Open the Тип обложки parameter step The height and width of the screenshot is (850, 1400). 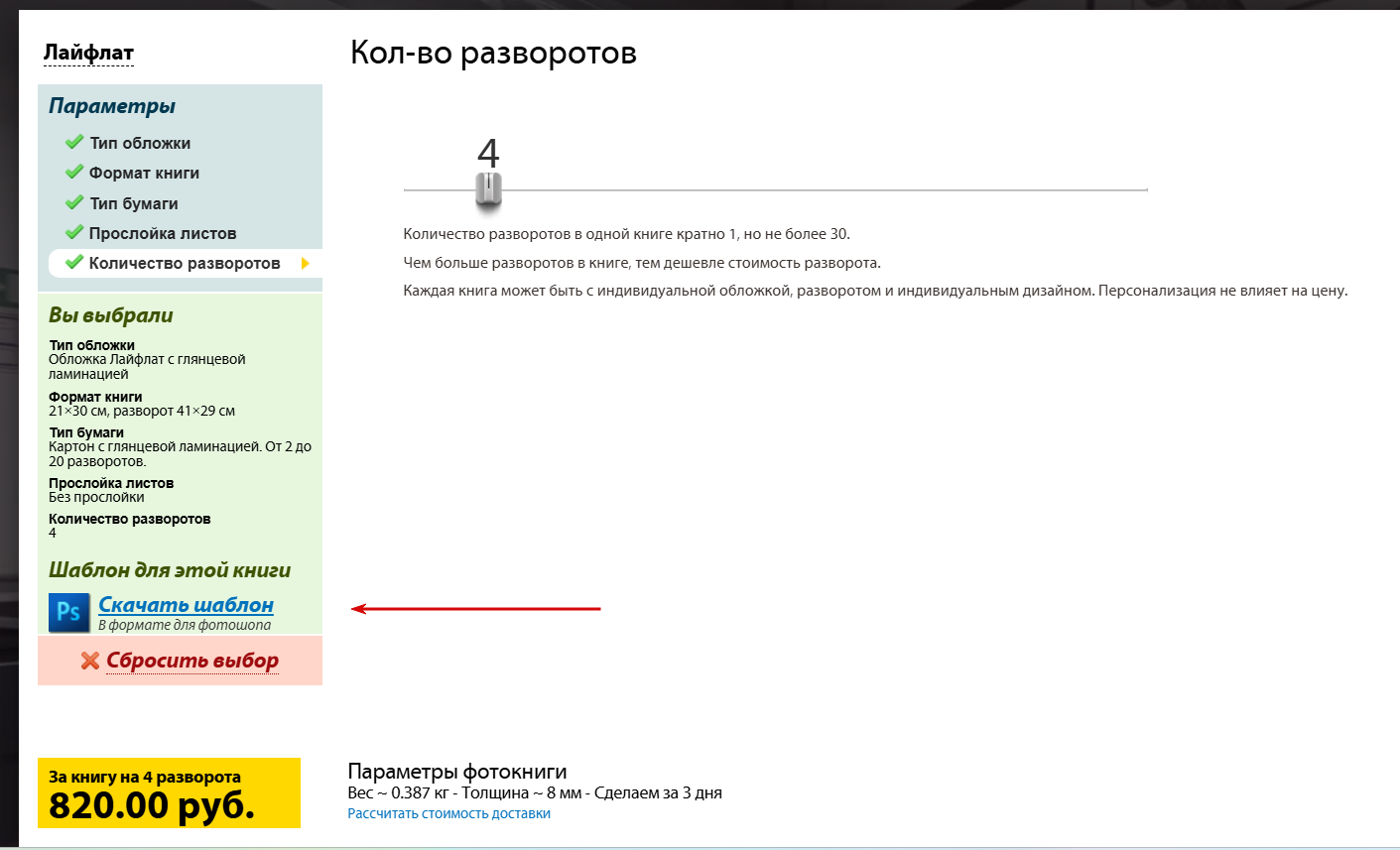(140, 143)
